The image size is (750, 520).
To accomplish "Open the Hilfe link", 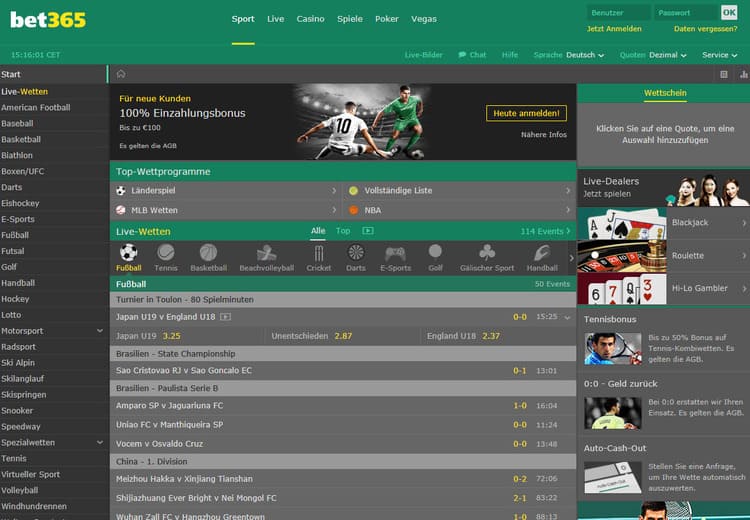I will click(510, 55).
